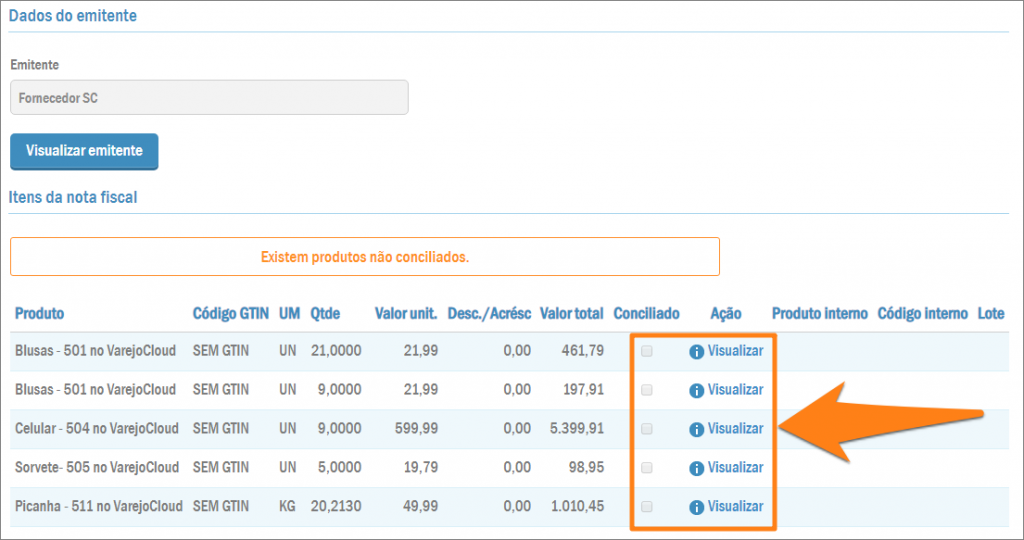The width and height of the screenshot is (1024, 540).
Task: Tick the Conciliado checkbox for Sorvete- 505
Action: (647, 468)
